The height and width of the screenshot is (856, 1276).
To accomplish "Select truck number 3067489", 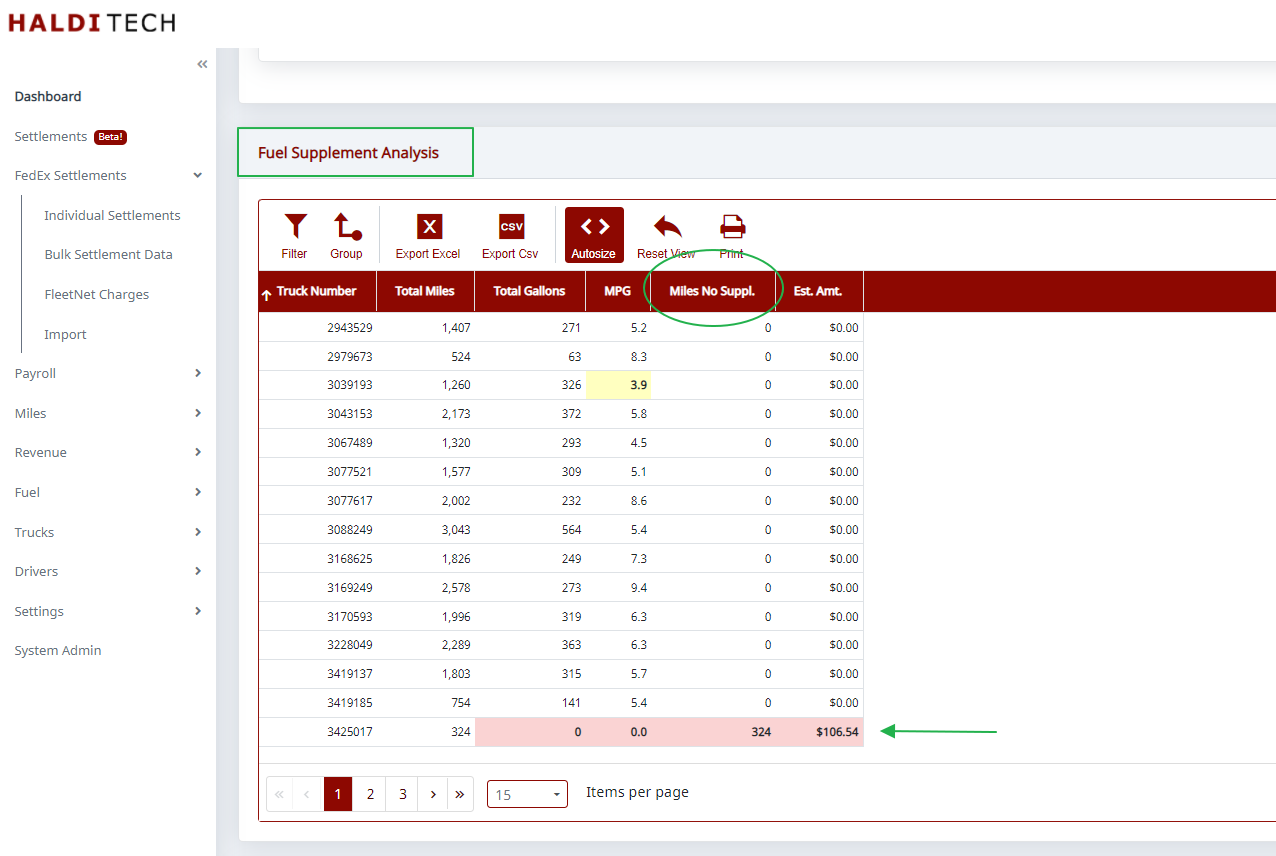I will (x=350, y=443).
